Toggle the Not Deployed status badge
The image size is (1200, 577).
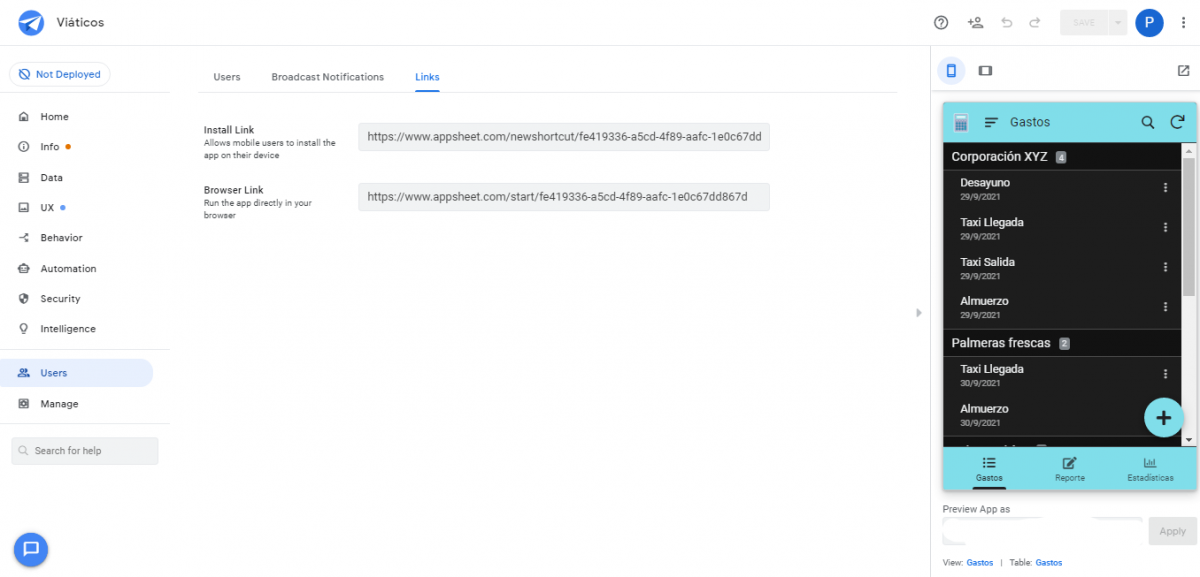tap(60, 74)
